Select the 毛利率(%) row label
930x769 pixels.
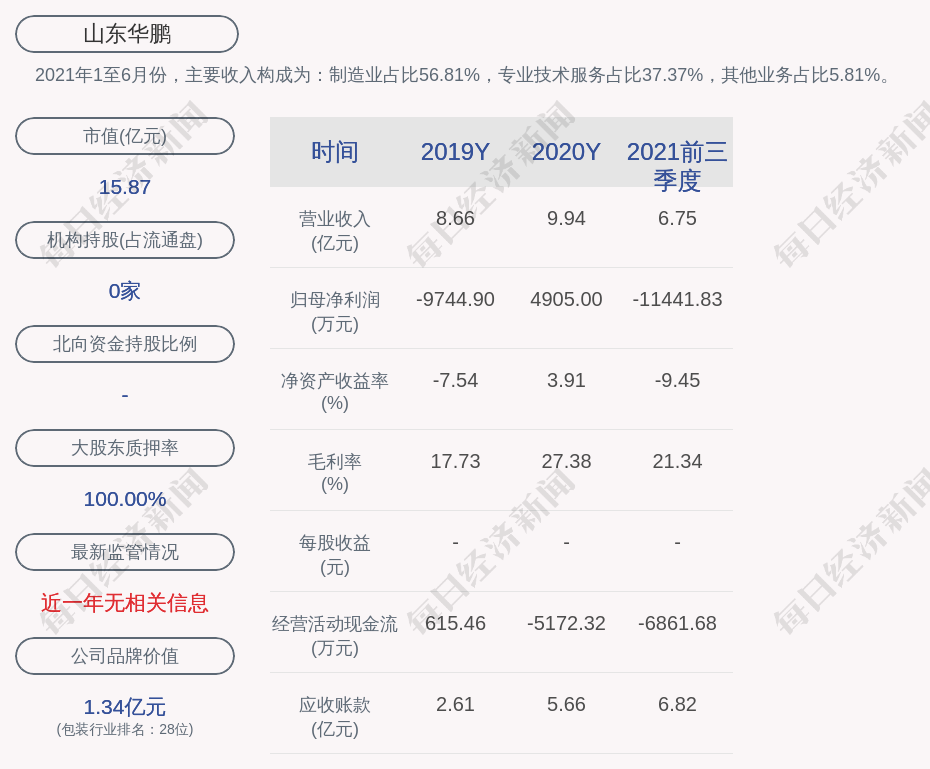click(335, 473)
